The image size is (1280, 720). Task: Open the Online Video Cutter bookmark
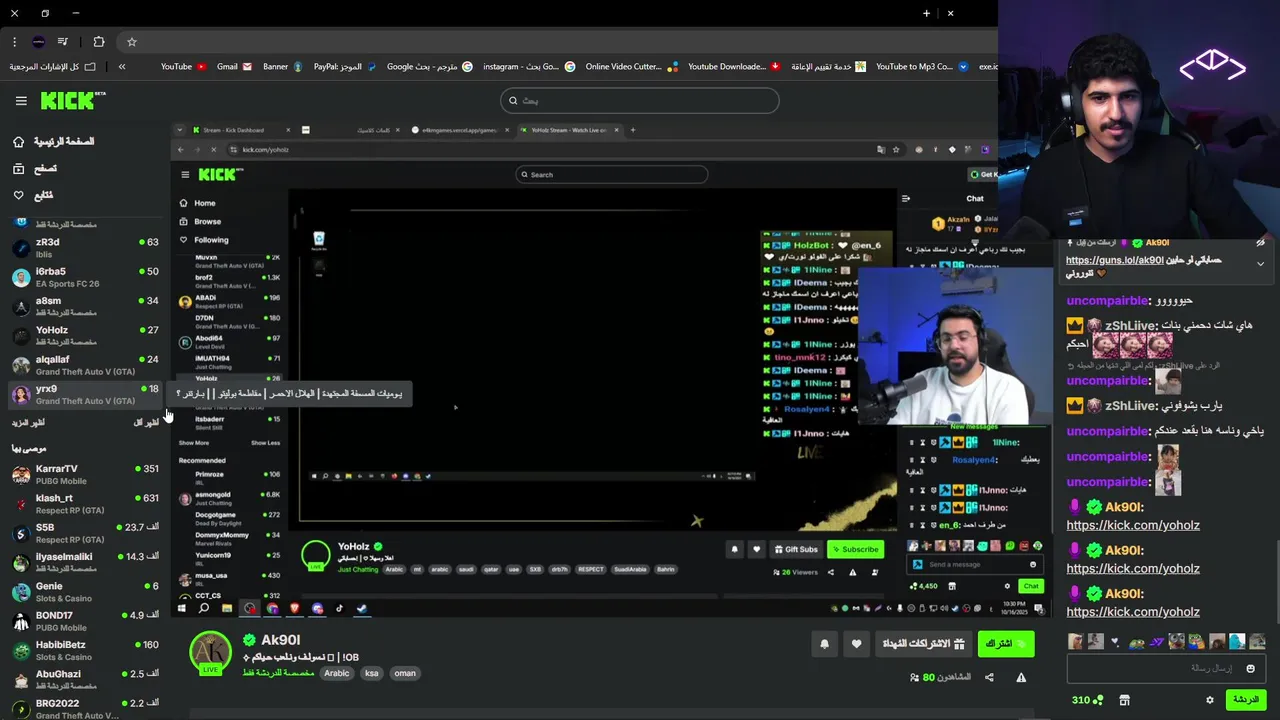tap(631, 67)
